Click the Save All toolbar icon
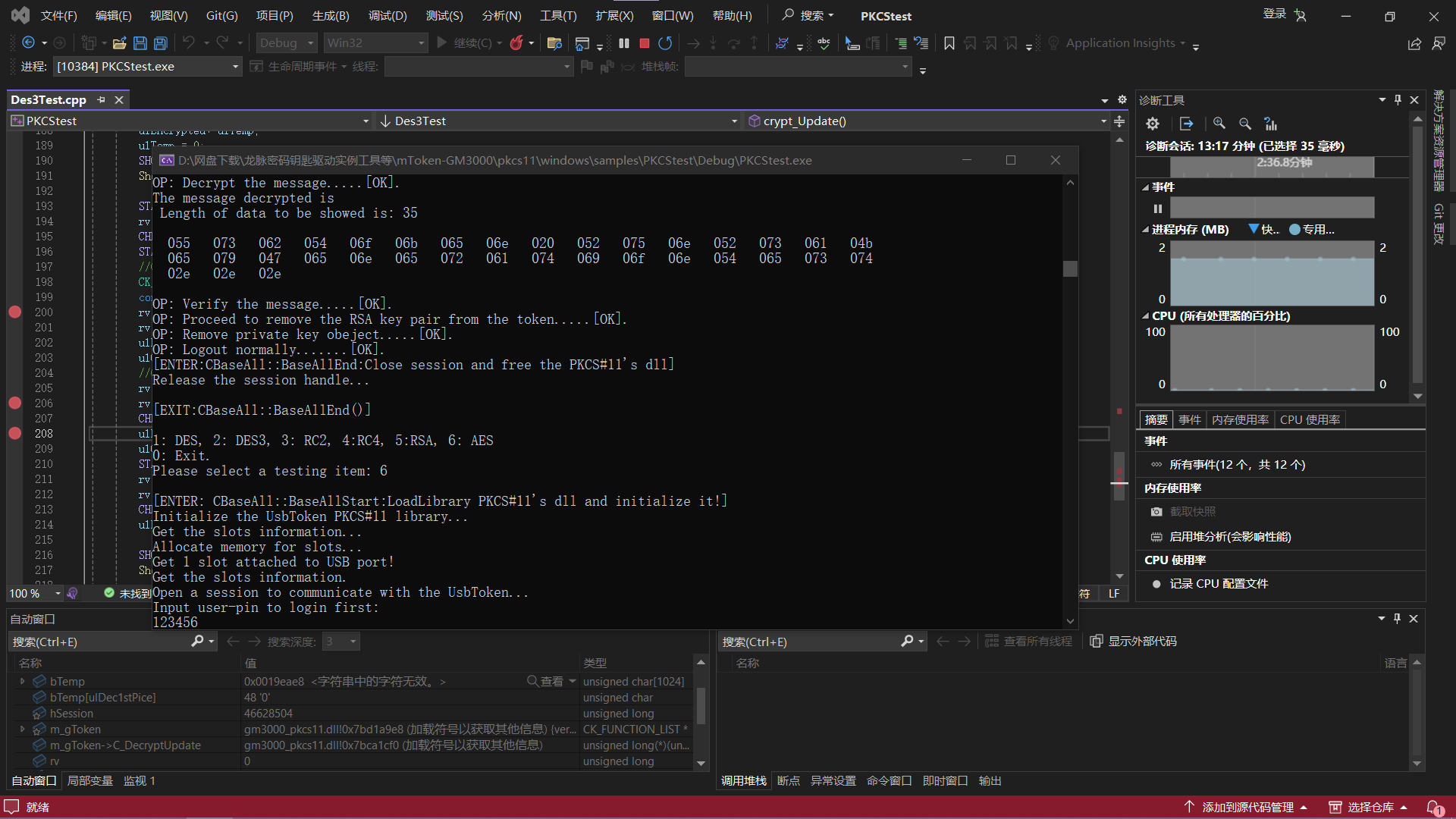Viewport: 1456px width, 819px height. [160, 43]
